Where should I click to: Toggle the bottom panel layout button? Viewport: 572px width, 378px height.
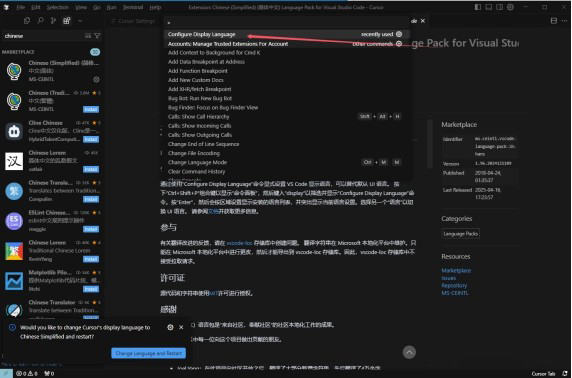[488, 7]
